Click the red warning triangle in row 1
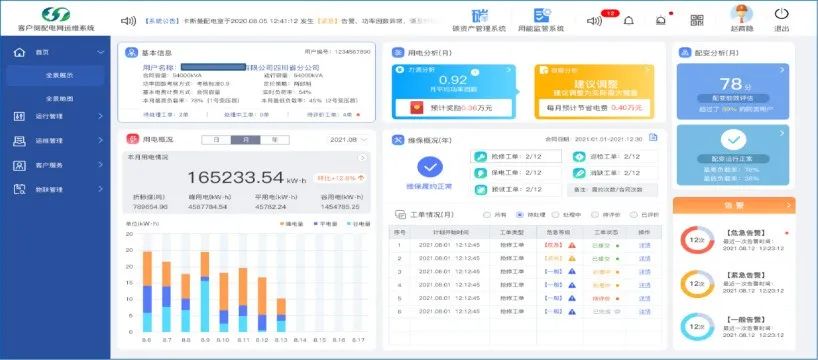Viewport: 818px width, 360px height. (x=572, y=245)
